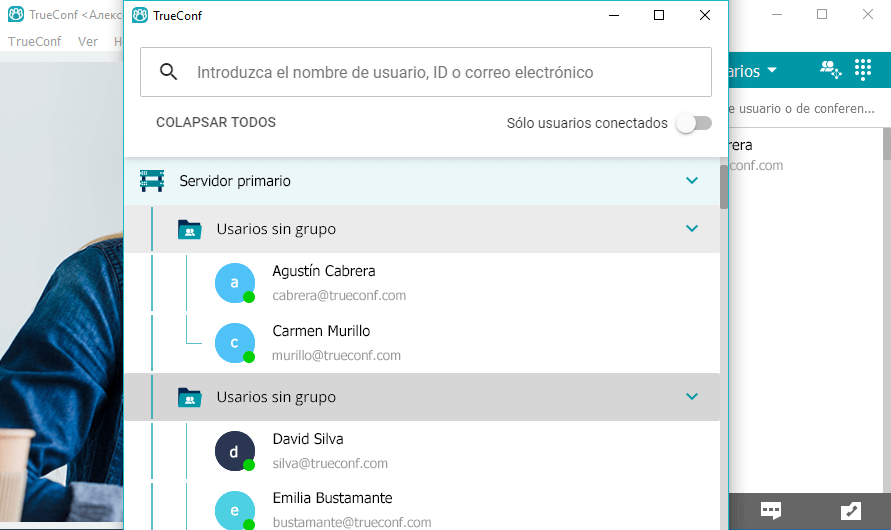Open the dial pad in main window
The height and width of the screenshot is (530, 891).
pyautogui.click(x=863, y=69)
